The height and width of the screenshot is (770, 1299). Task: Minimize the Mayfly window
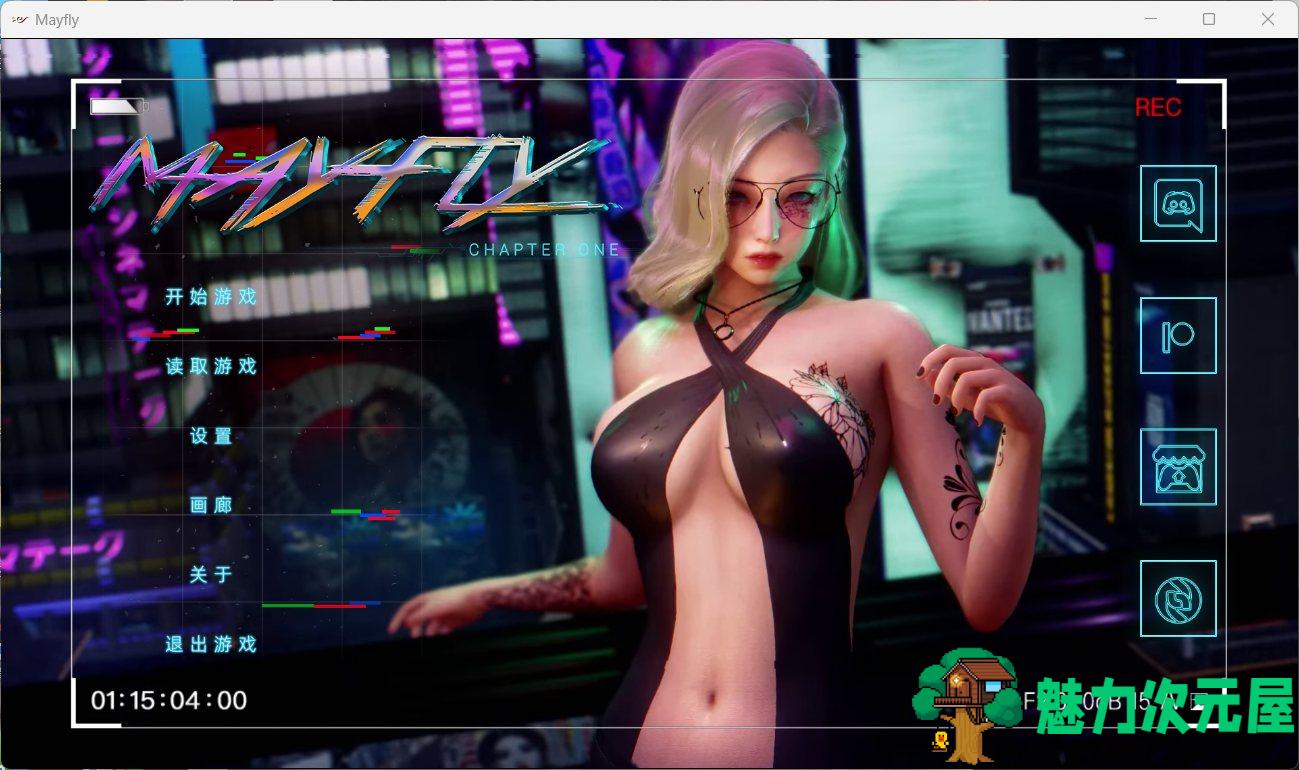(1151, 19)
